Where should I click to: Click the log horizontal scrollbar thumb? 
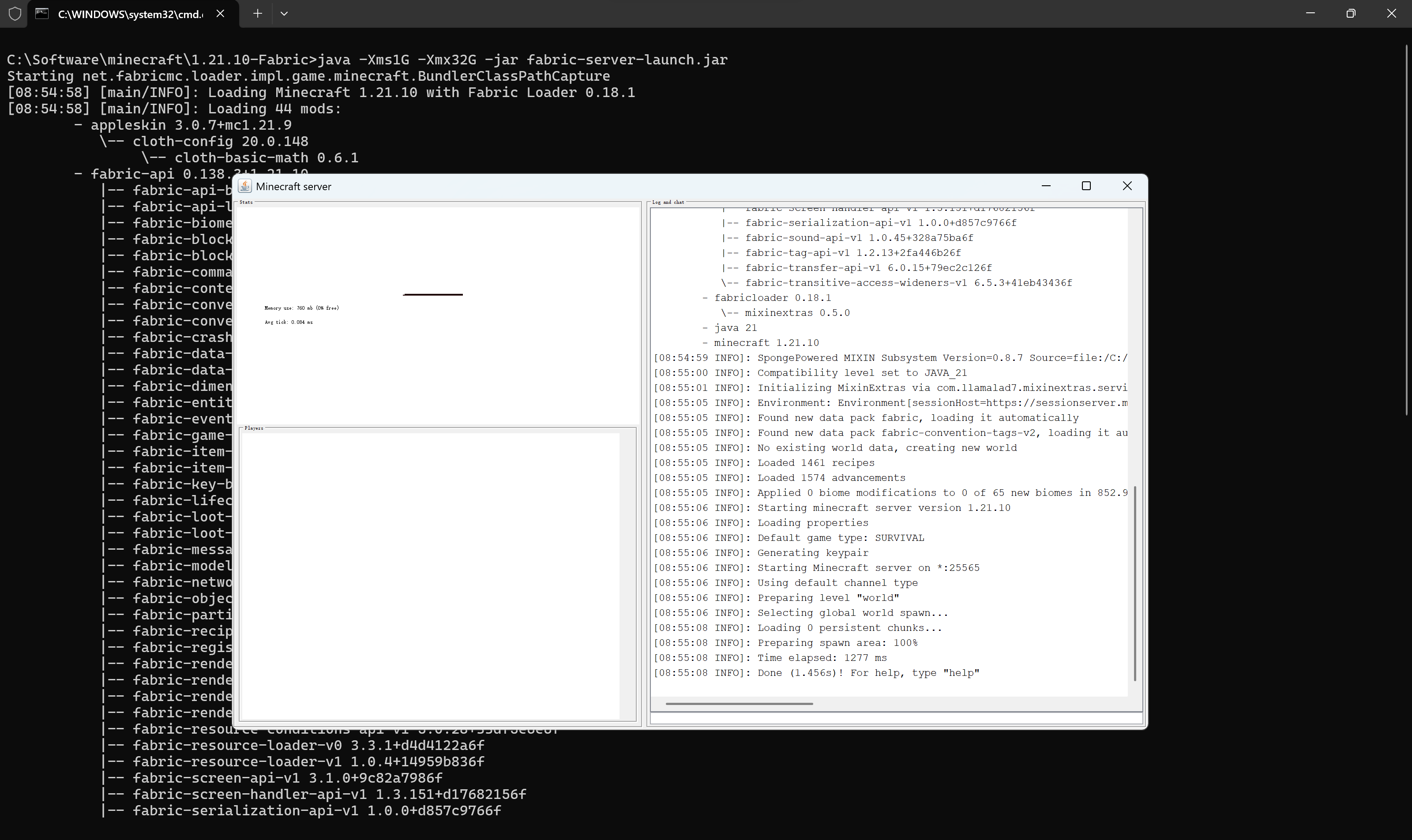pyautogui.click(x=739, y=704)
